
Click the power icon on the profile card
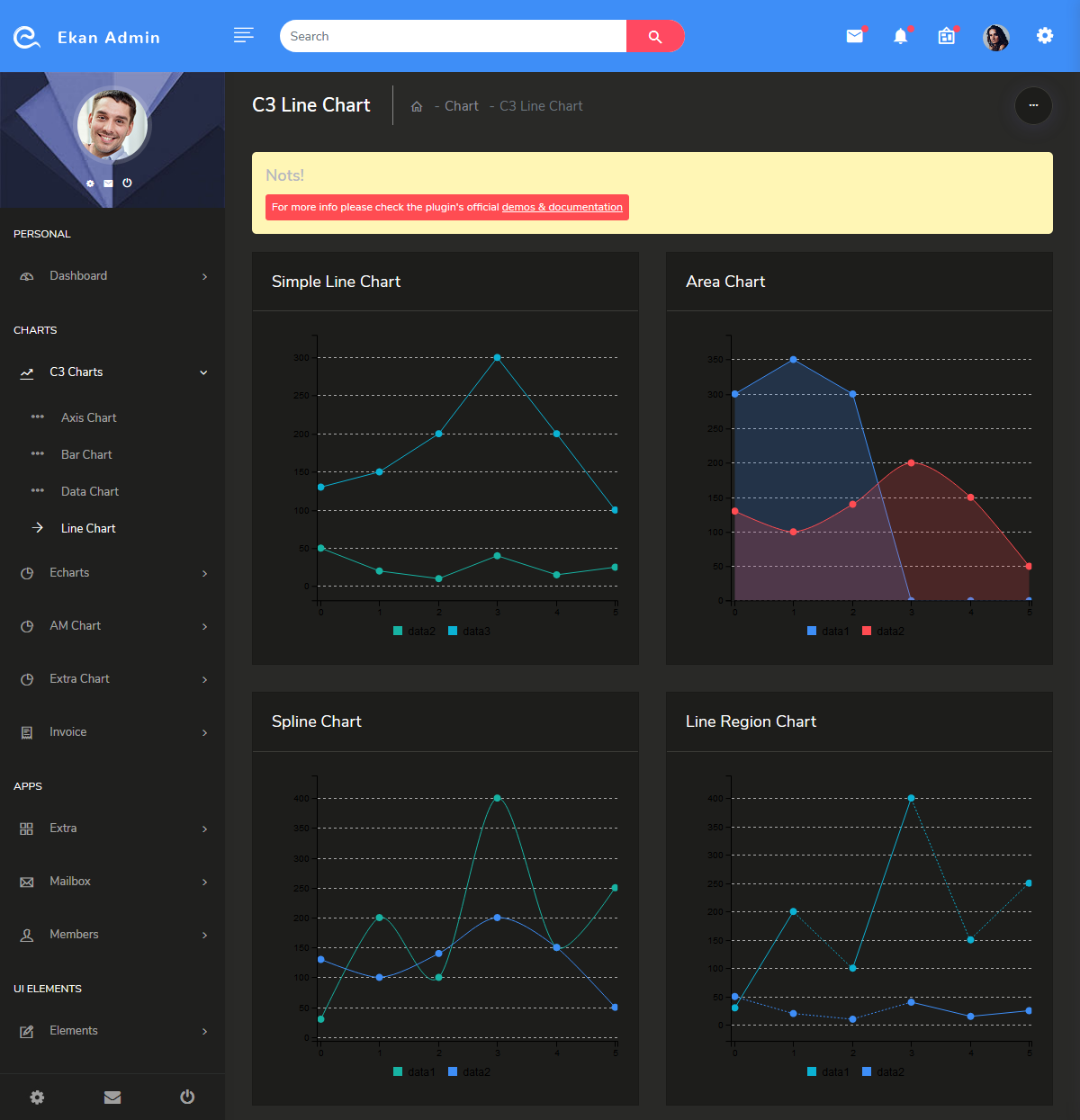(x=127, y=183)
